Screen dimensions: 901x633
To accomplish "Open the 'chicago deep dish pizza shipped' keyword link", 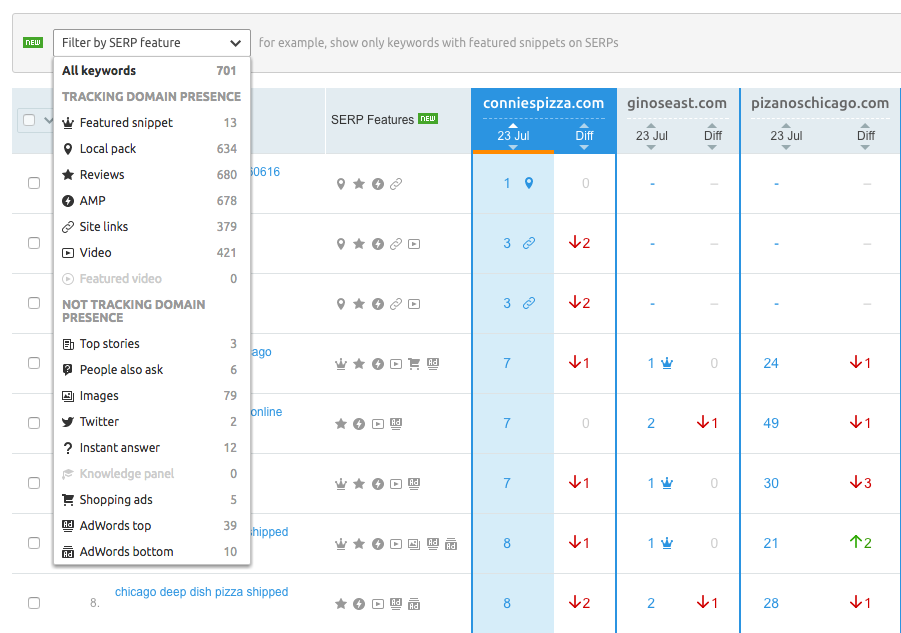I will coord(202,592).
